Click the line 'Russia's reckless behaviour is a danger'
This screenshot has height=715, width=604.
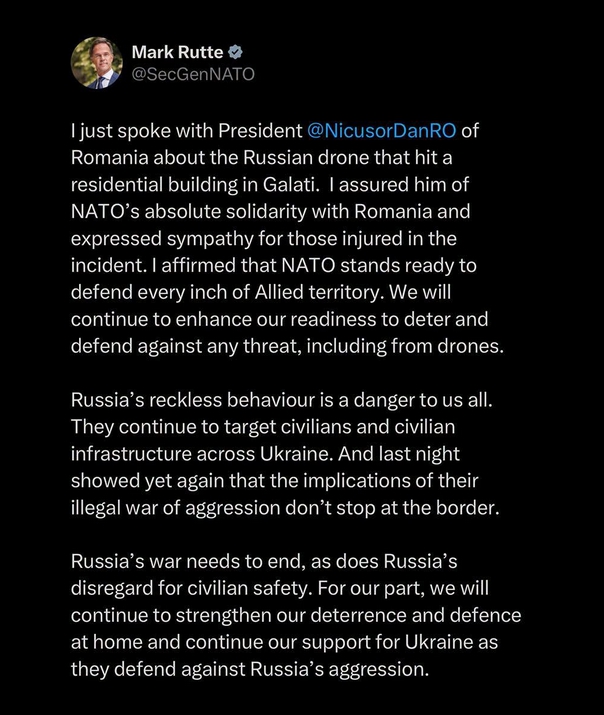(282, 400)
